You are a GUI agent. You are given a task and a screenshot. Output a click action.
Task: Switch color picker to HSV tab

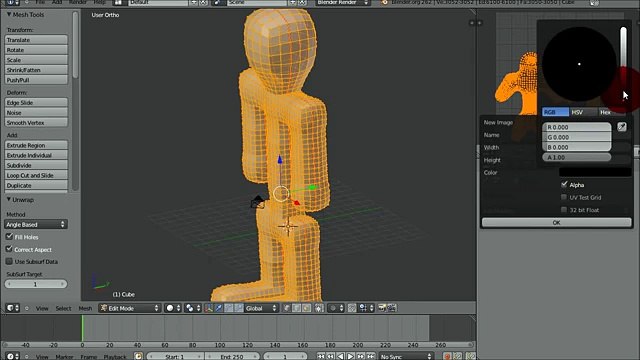pos(583,112)
